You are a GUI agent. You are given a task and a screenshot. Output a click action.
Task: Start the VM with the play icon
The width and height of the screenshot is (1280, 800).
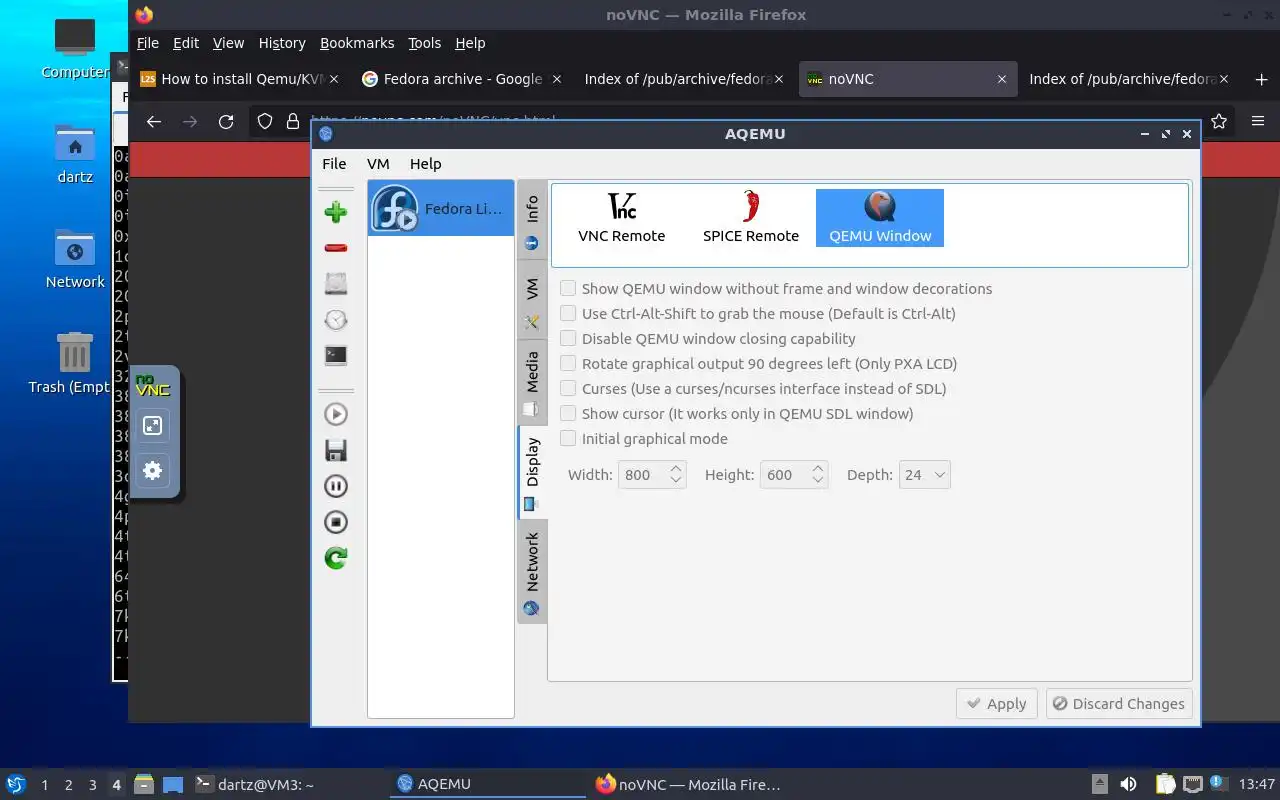coord(336,414)
